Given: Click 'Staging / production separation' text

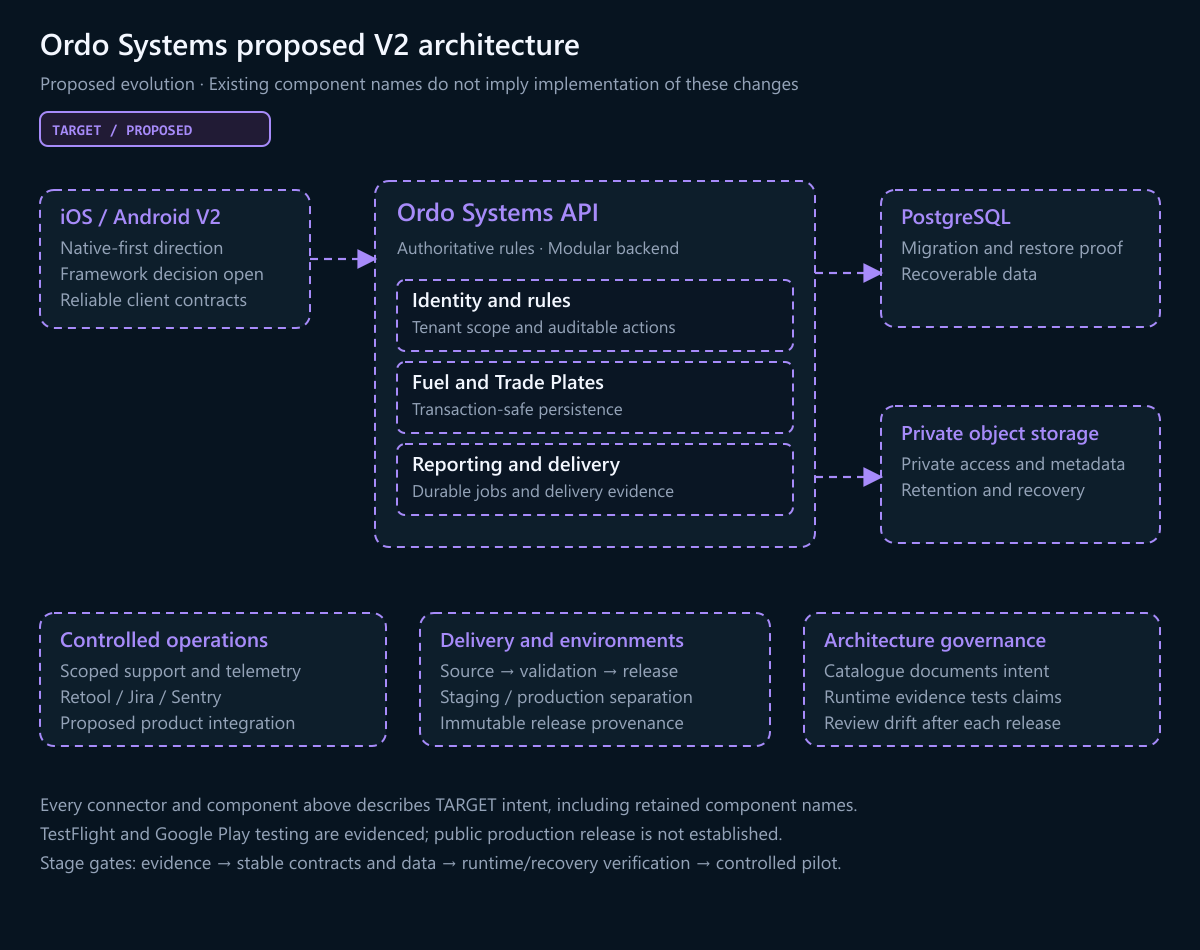Looking at the screenshot, I should [x=566, y=697].
